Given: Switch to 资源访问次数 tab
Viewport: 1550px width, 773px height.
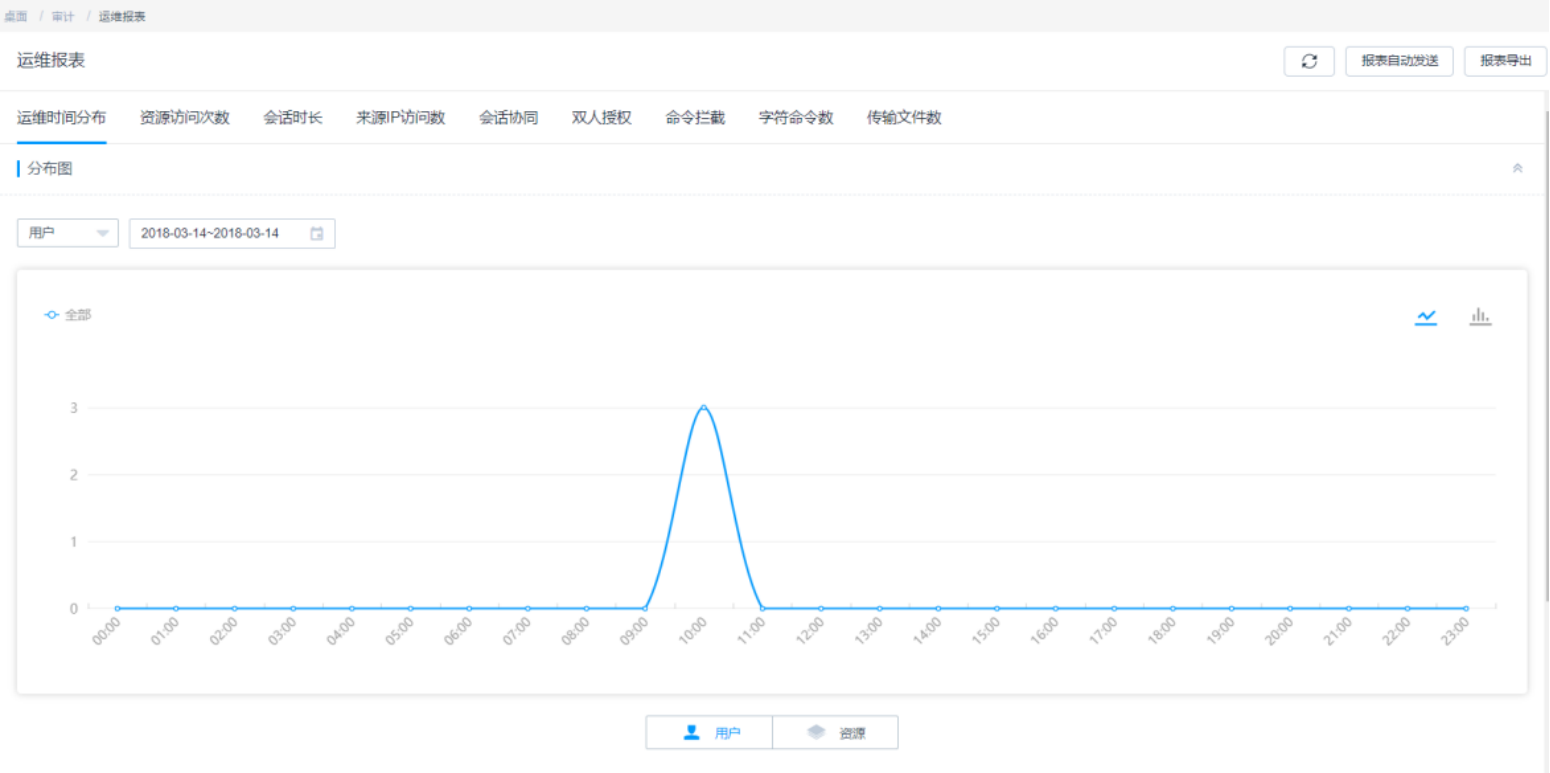Looking at the screenshot, I should click(185, 117).
